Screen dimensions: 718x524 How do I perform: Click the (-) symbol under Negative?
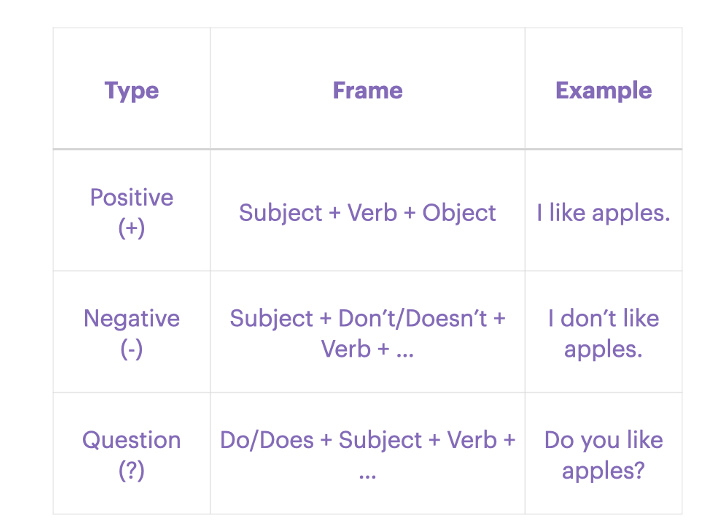[131, 349]
